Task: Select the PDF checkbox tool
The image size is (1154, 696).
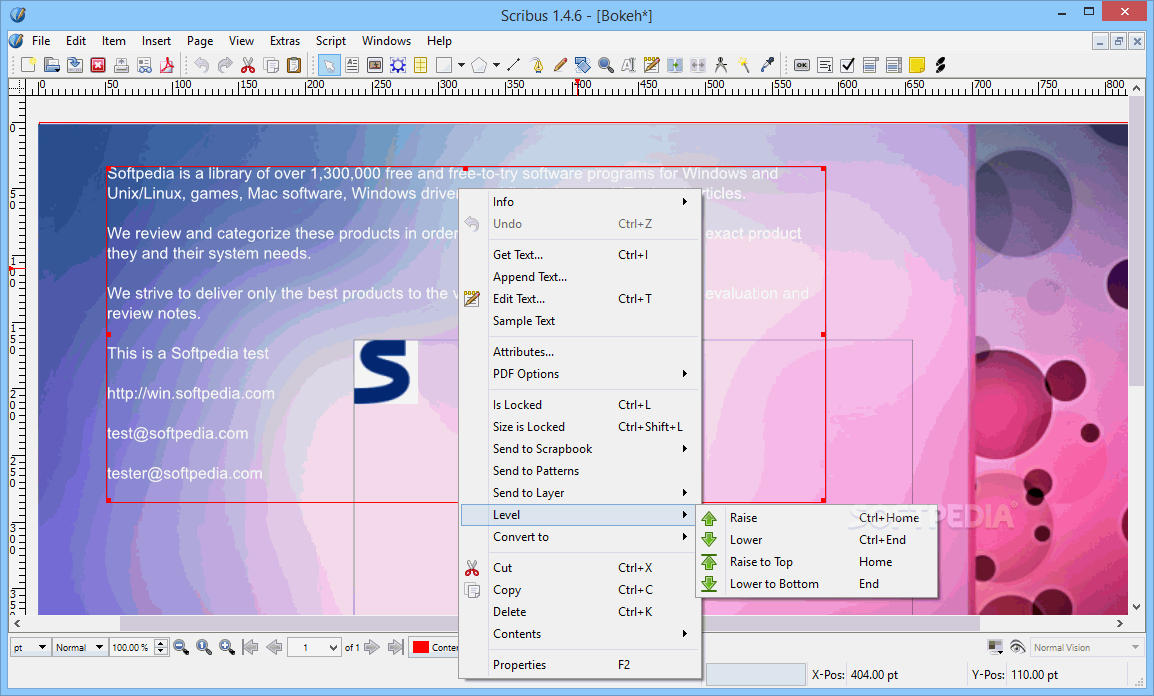Action: pyautogui.click(x=848, y=65)
